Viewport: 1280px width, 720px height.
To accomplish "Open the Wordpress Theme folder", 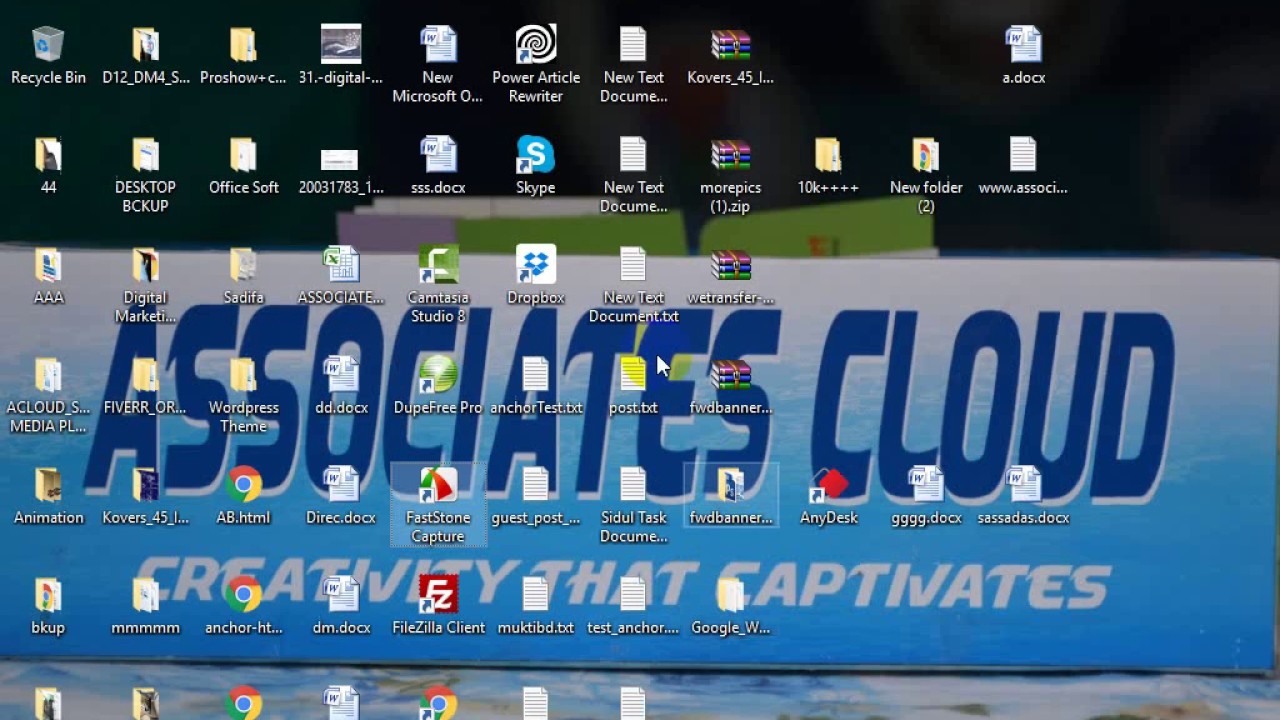I will (x=243, y=396).
